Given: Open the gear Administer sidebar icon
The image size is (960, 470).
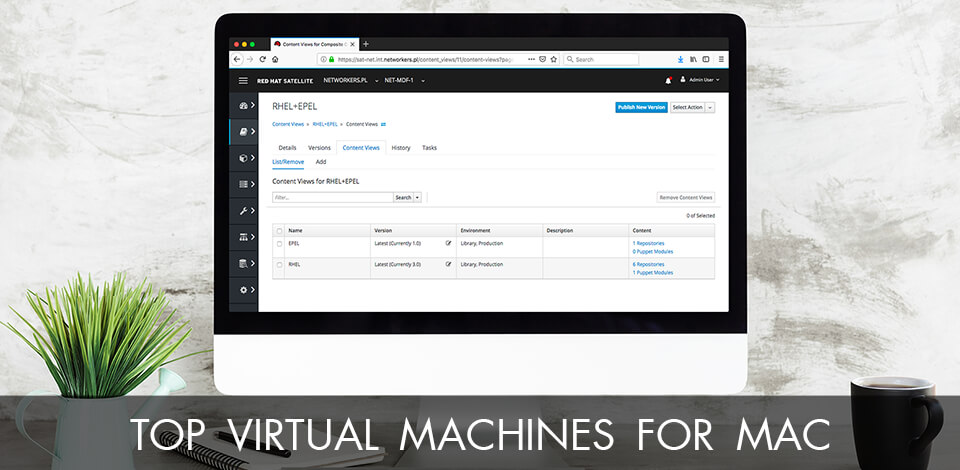Looking at the screenshot, I should 243,290.
